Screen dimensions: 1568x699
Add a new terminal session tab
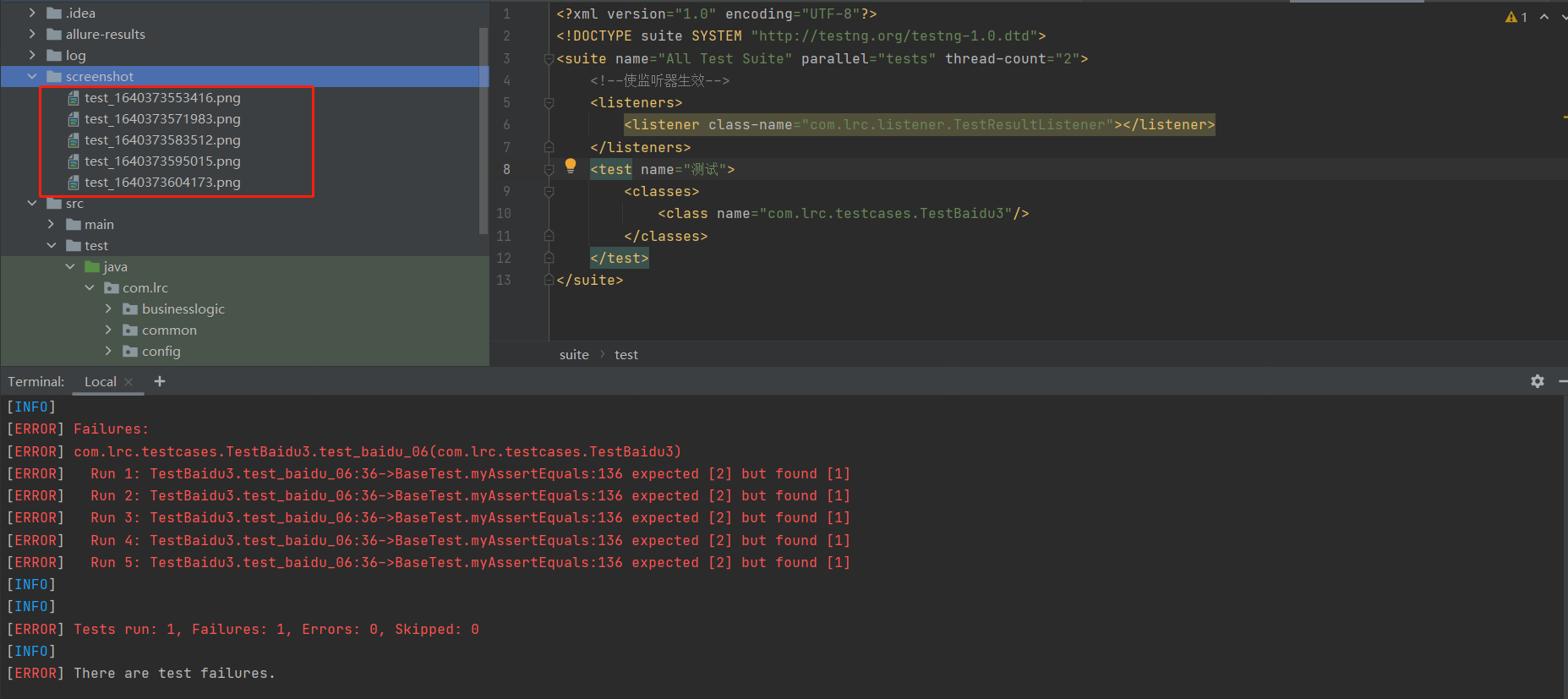tap(160, 381)
